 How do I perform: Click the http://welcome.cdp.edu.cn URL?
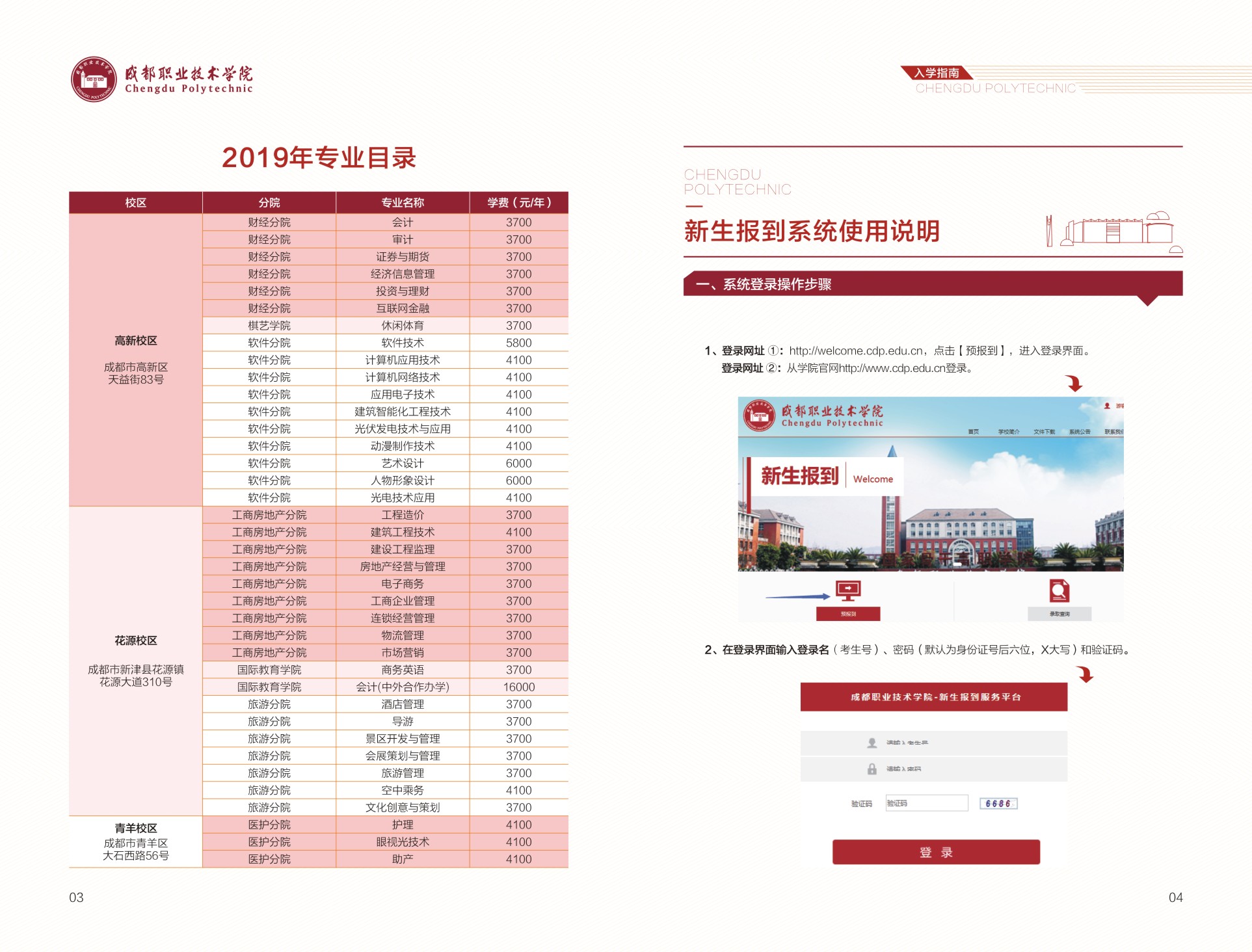coord(857,350)
